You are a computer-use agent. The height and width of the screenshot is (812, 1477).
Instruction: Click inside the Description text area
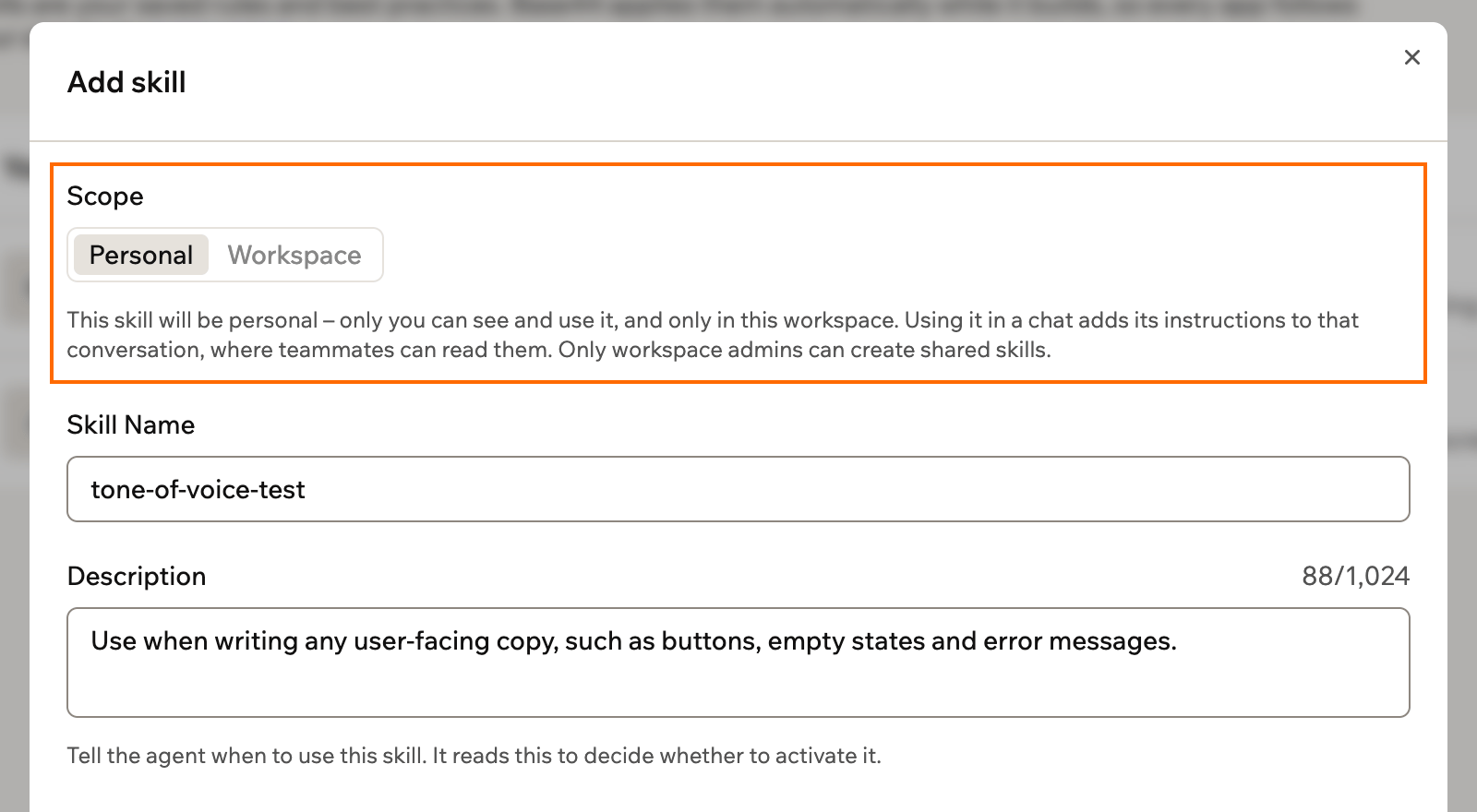[738, 662]
